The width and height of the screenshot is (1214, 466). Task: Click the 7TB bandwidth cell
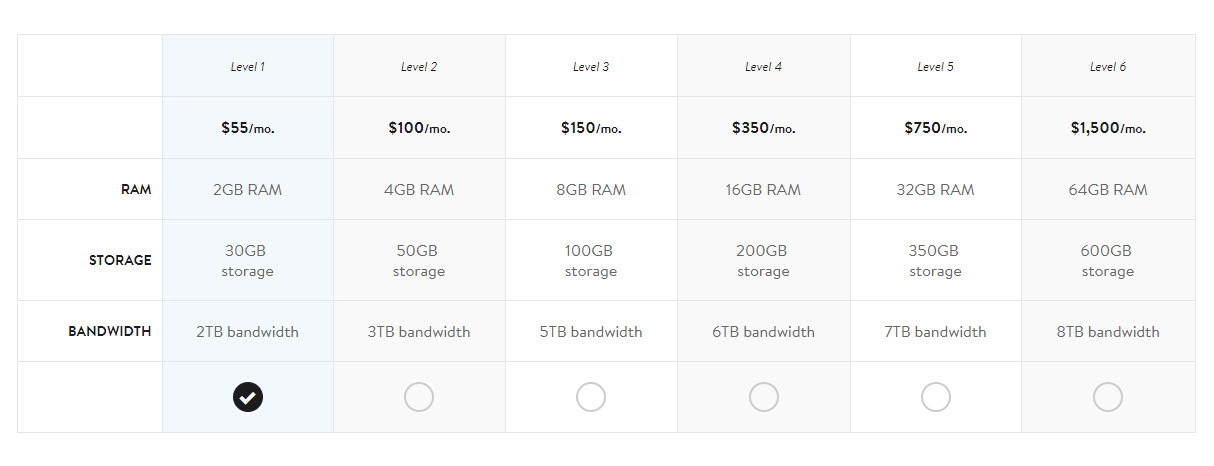[936, 331]
